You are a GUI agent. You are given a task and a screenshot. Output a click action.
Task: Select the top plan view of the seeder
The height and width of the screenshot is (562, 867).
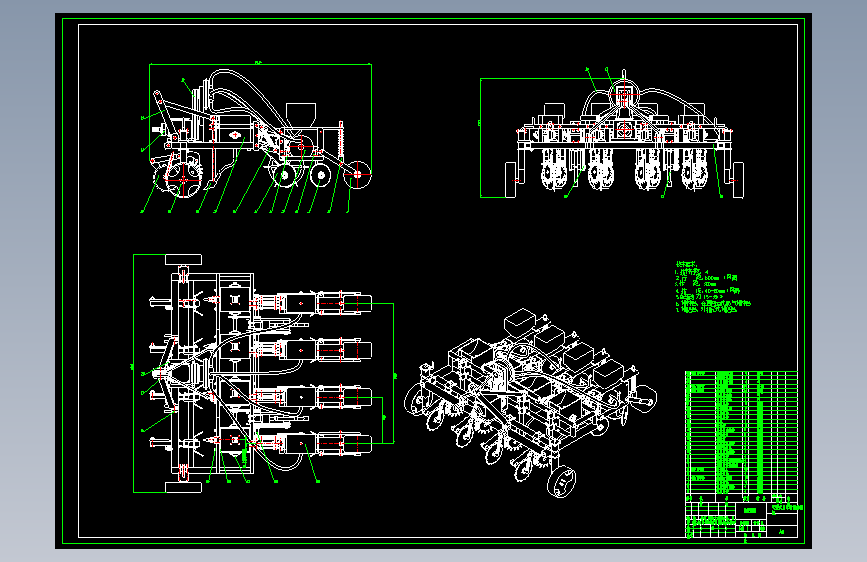(x=264, y=373)
